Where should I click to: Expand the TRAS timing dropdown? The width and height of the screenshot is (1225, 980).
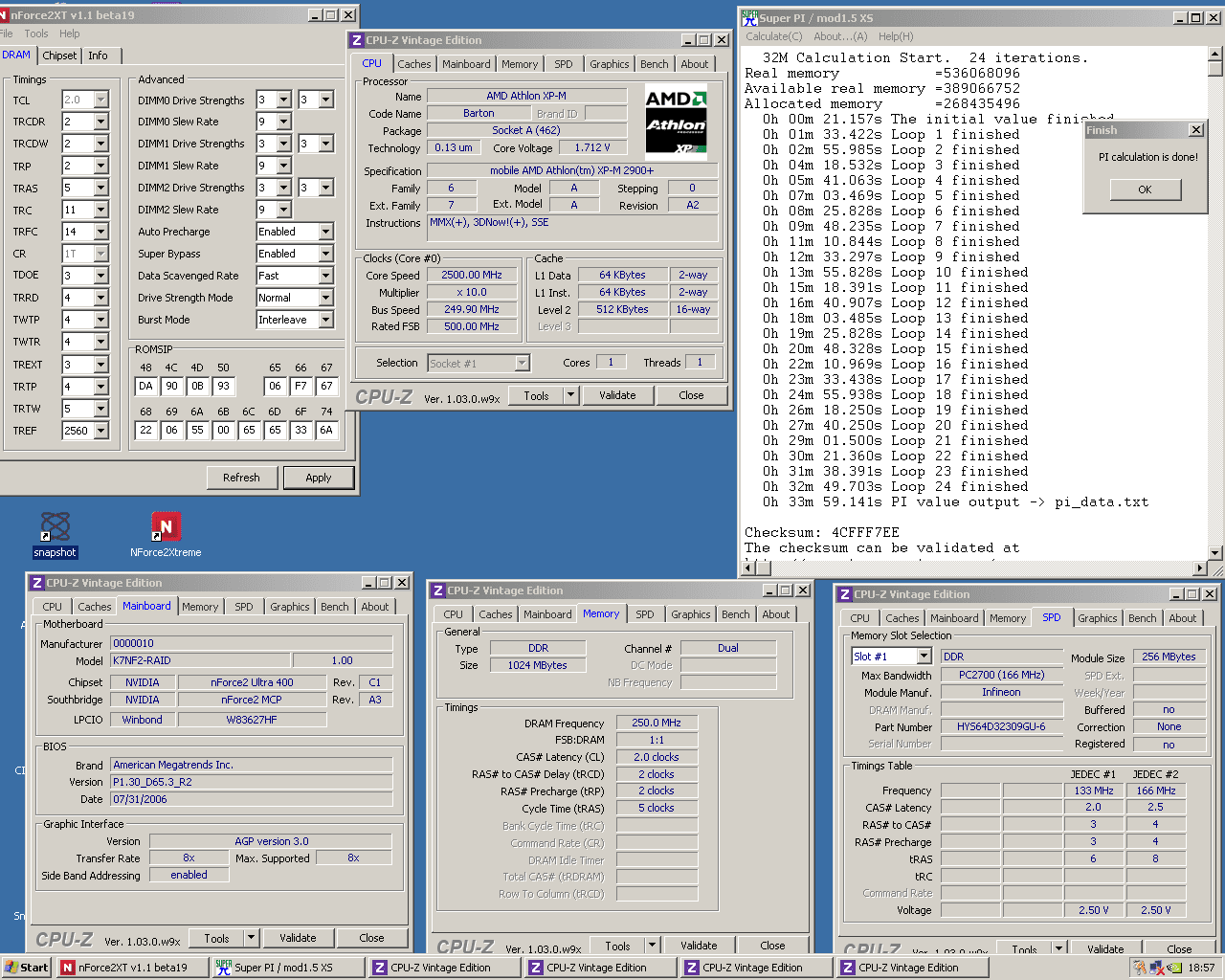pyautogui.click(x=100, y=188)
